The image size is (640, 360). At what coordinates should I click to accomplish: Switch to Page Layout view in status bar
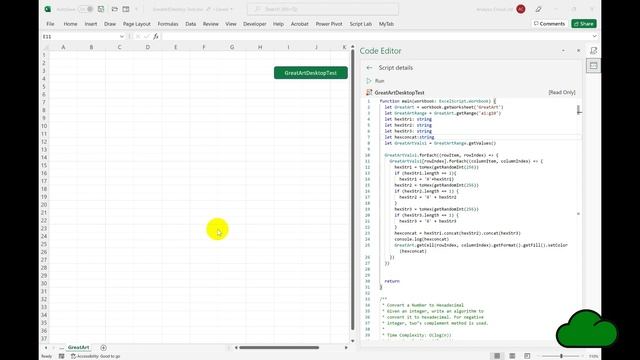[x=512, y=356]
